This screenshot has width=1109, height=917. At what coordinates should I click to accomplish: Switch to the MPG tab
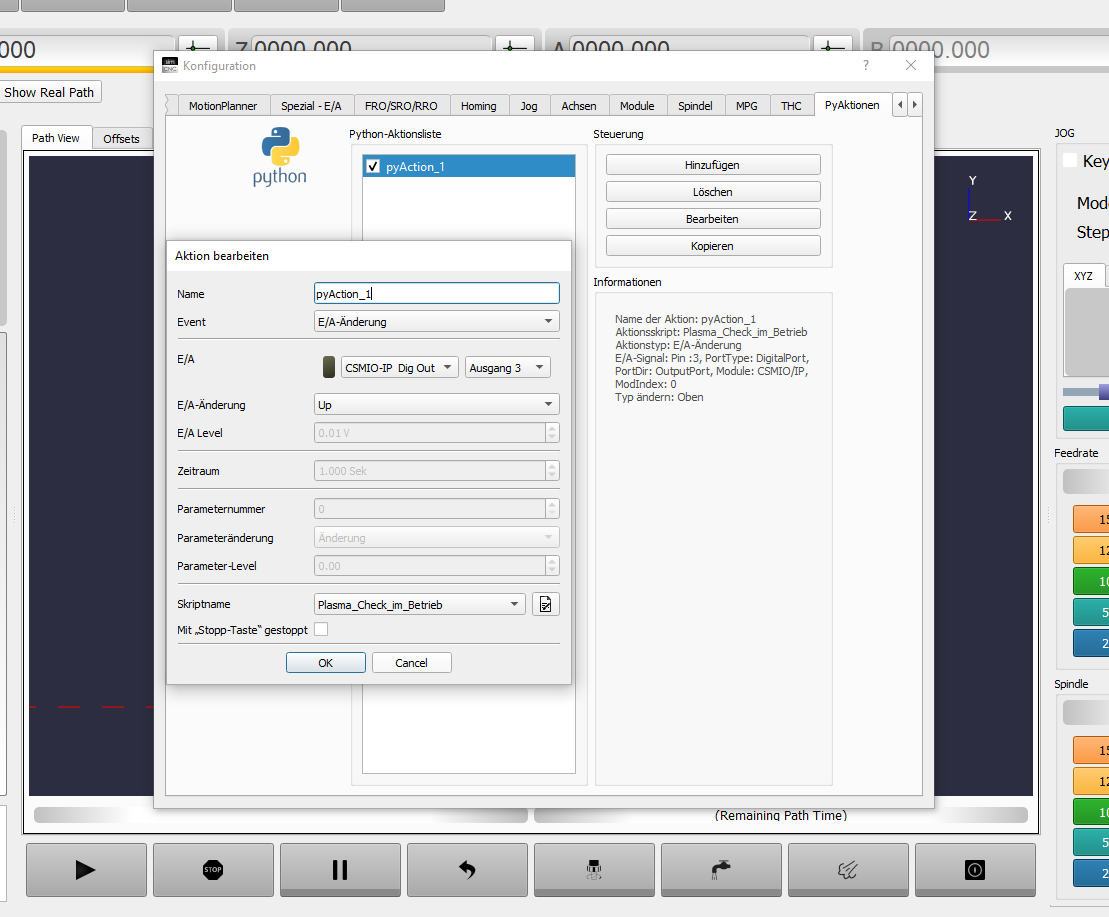(747, 105)
